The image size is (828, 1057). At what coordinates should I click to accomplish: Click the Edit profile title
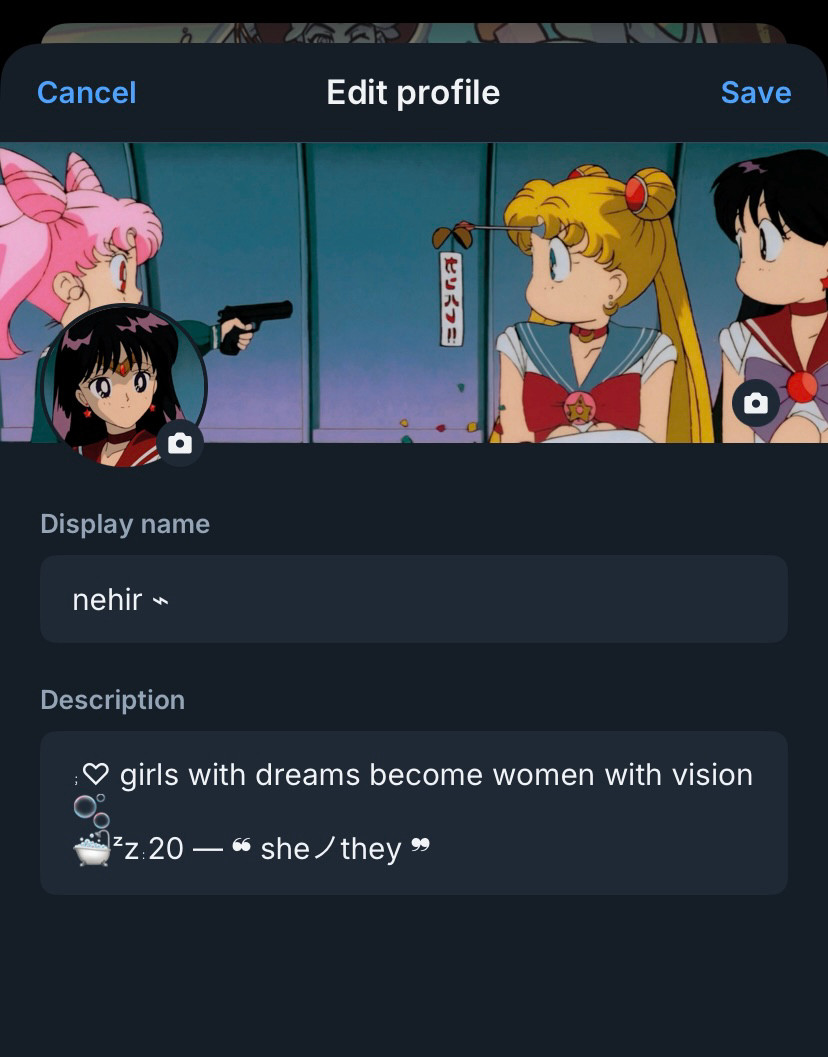pos(413,92)
